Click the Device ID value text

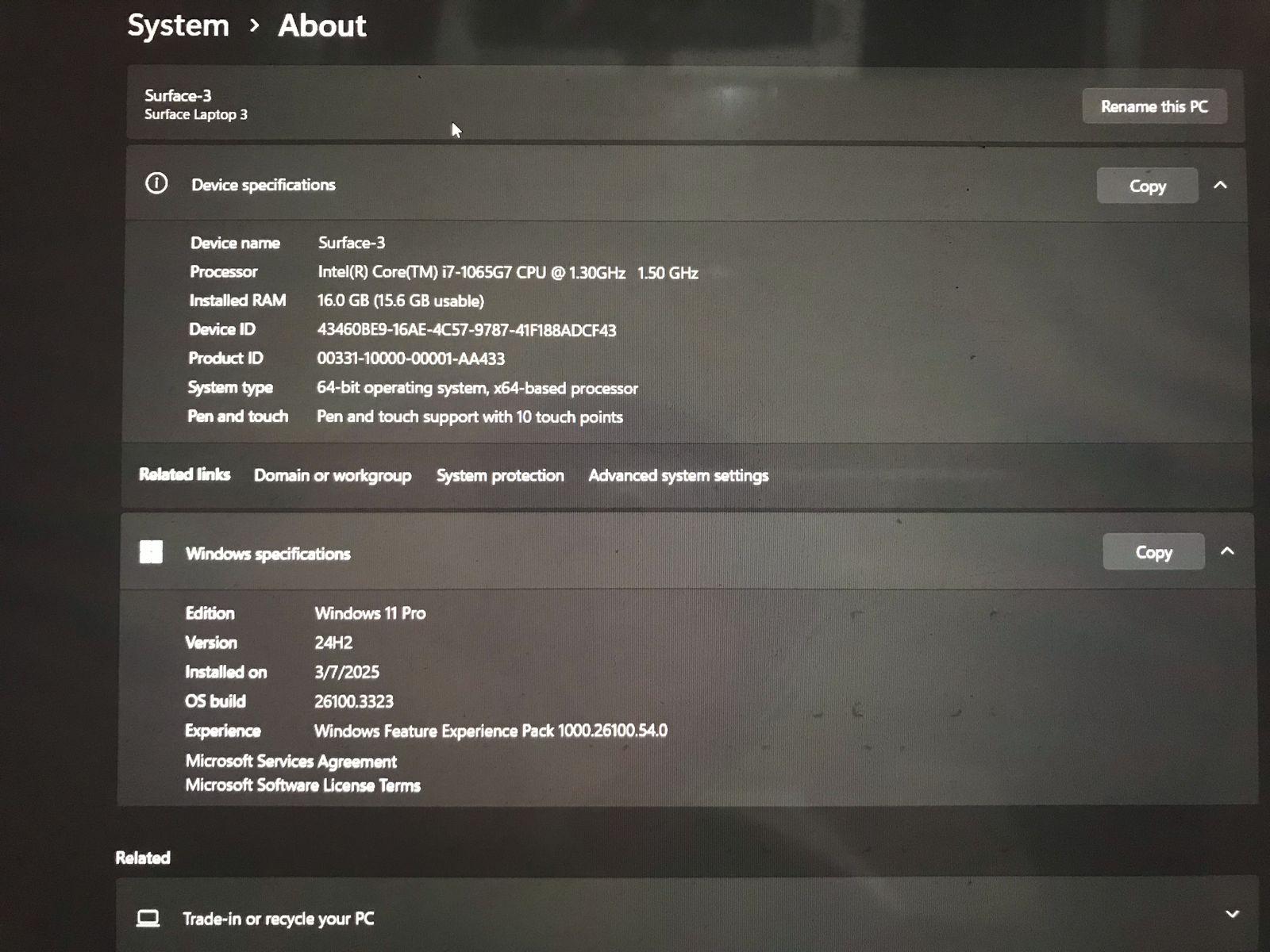[x=467, y=330]
